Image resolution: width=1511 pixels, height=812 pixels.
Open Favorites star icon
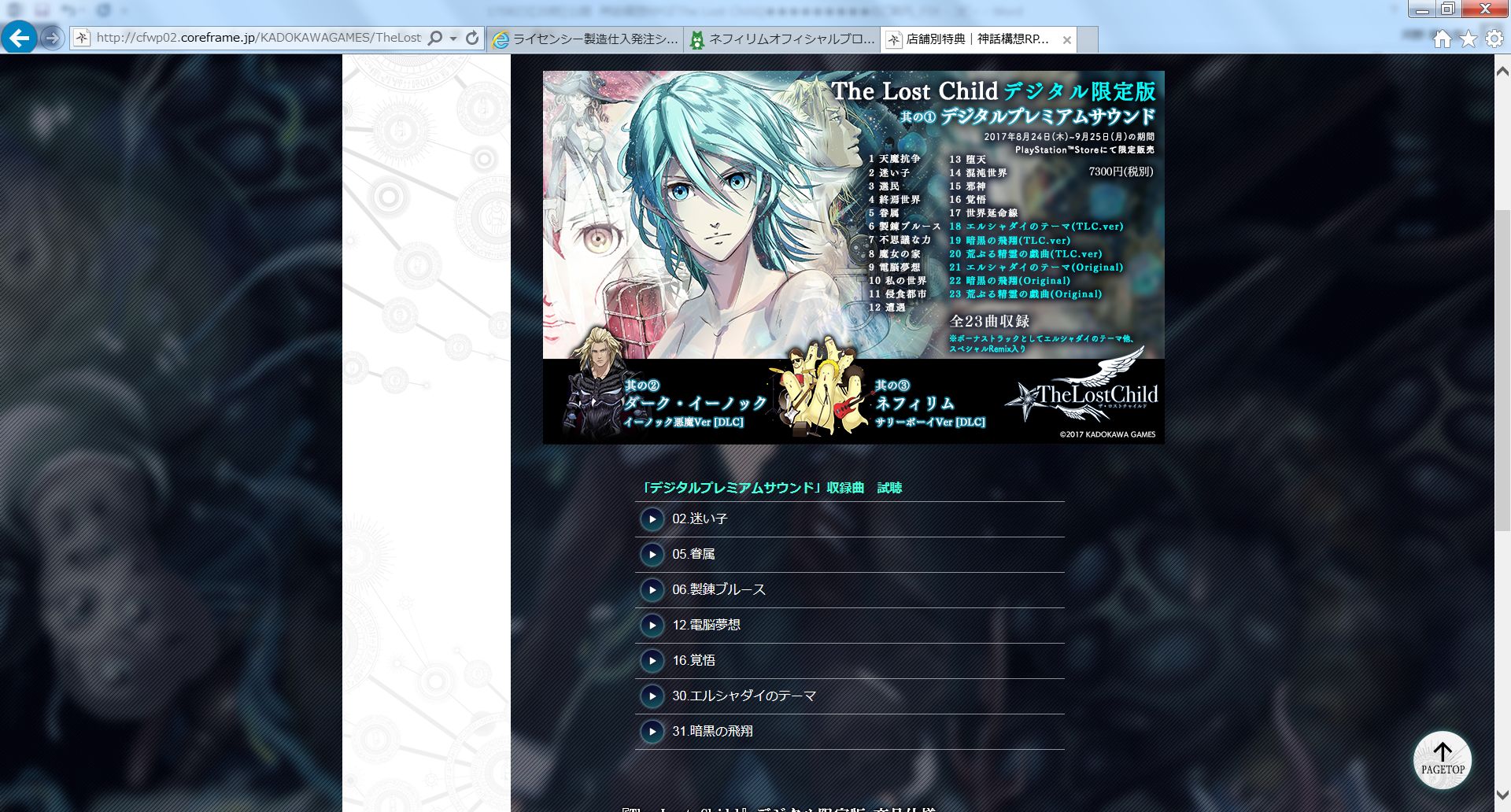tap(1469, 39)
